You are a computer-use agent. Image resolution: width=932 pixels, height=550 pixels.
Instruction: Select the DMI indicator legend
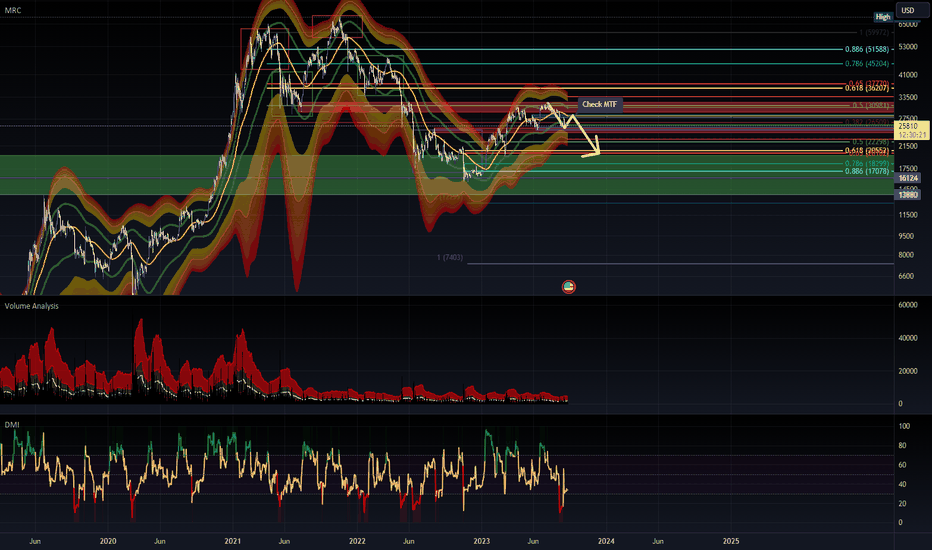[12, 425]
